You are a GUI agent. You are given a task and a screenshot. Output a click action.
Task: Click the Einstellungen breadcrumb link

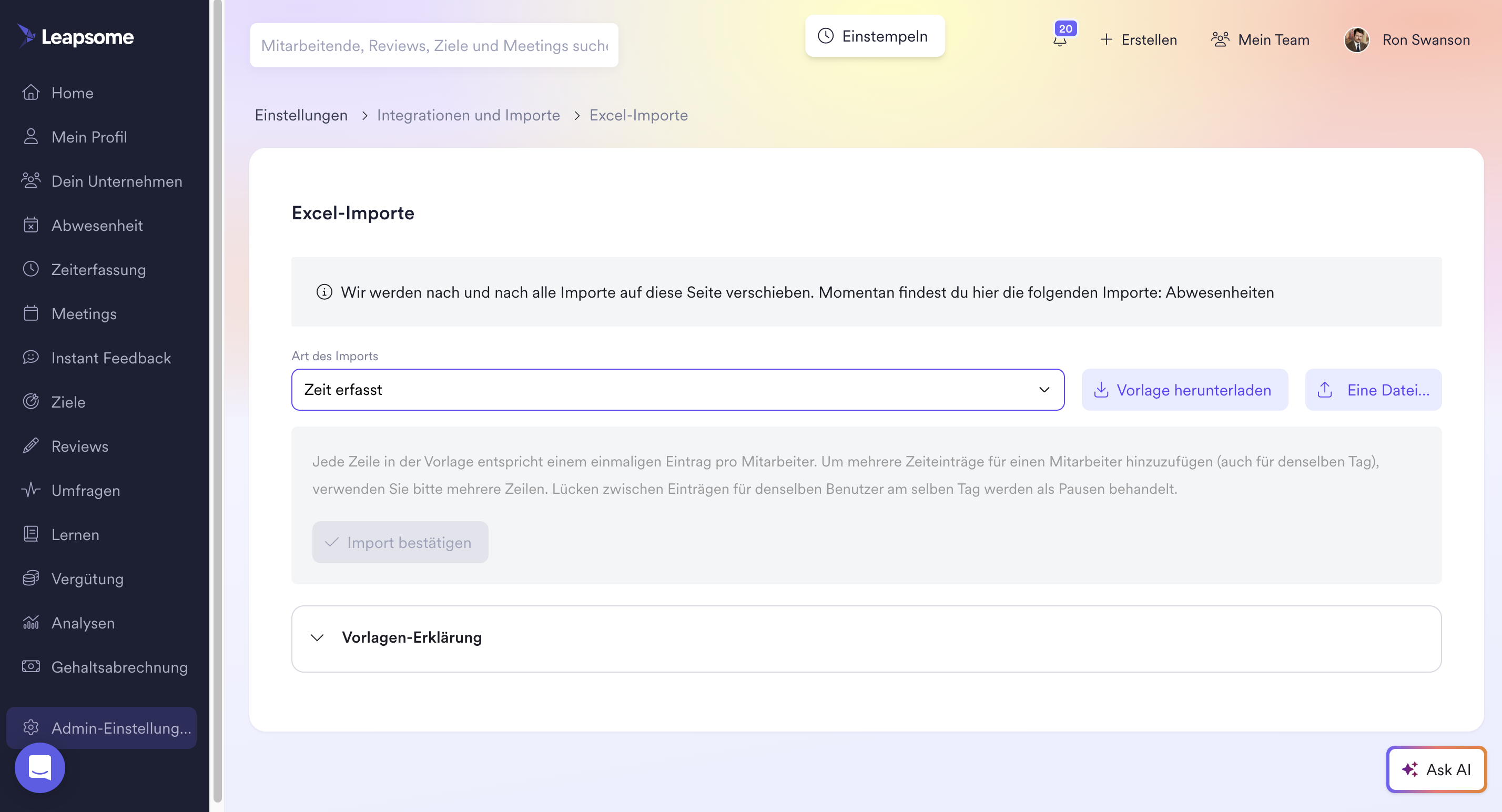click(301, 115)
